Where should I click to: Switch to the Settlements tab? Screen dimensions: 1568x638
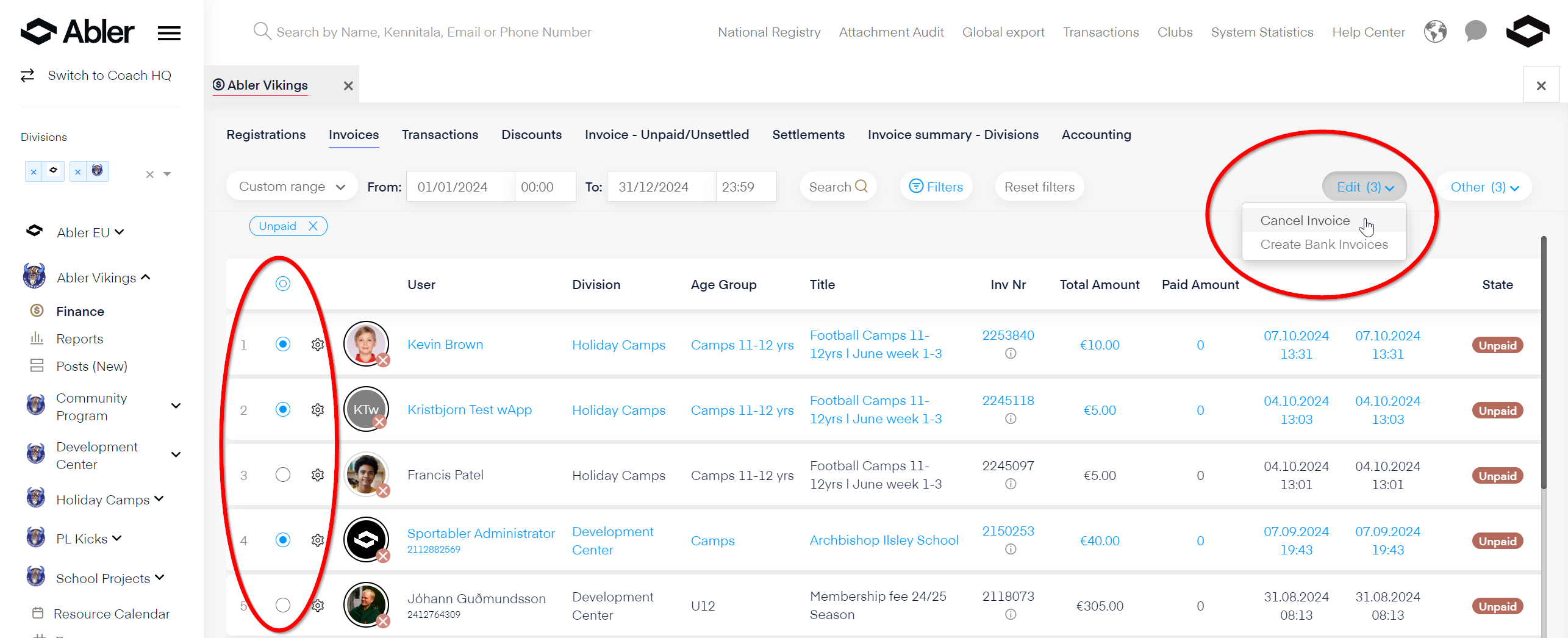[808, 135]
